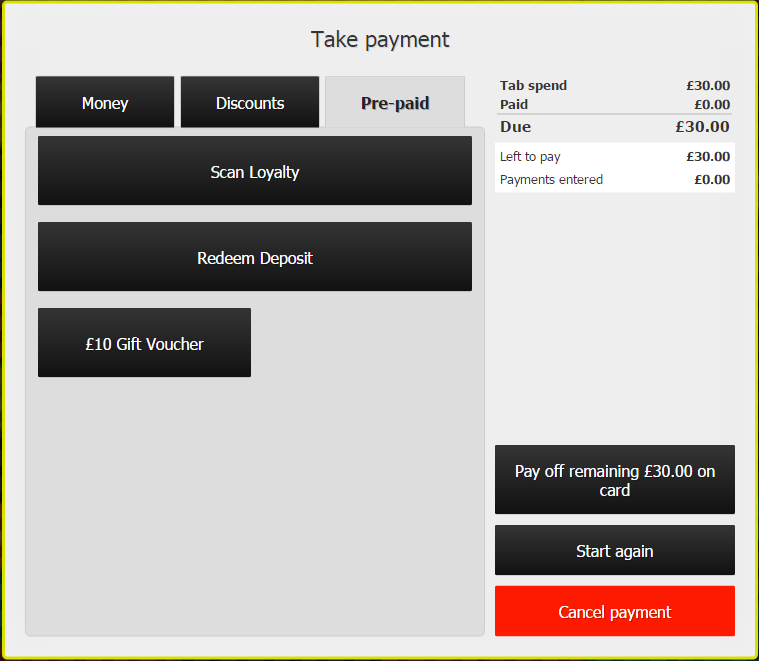The height and width of the screenshot is (661, 759).
Task: Open the Discounts tab
Action: 250,103
